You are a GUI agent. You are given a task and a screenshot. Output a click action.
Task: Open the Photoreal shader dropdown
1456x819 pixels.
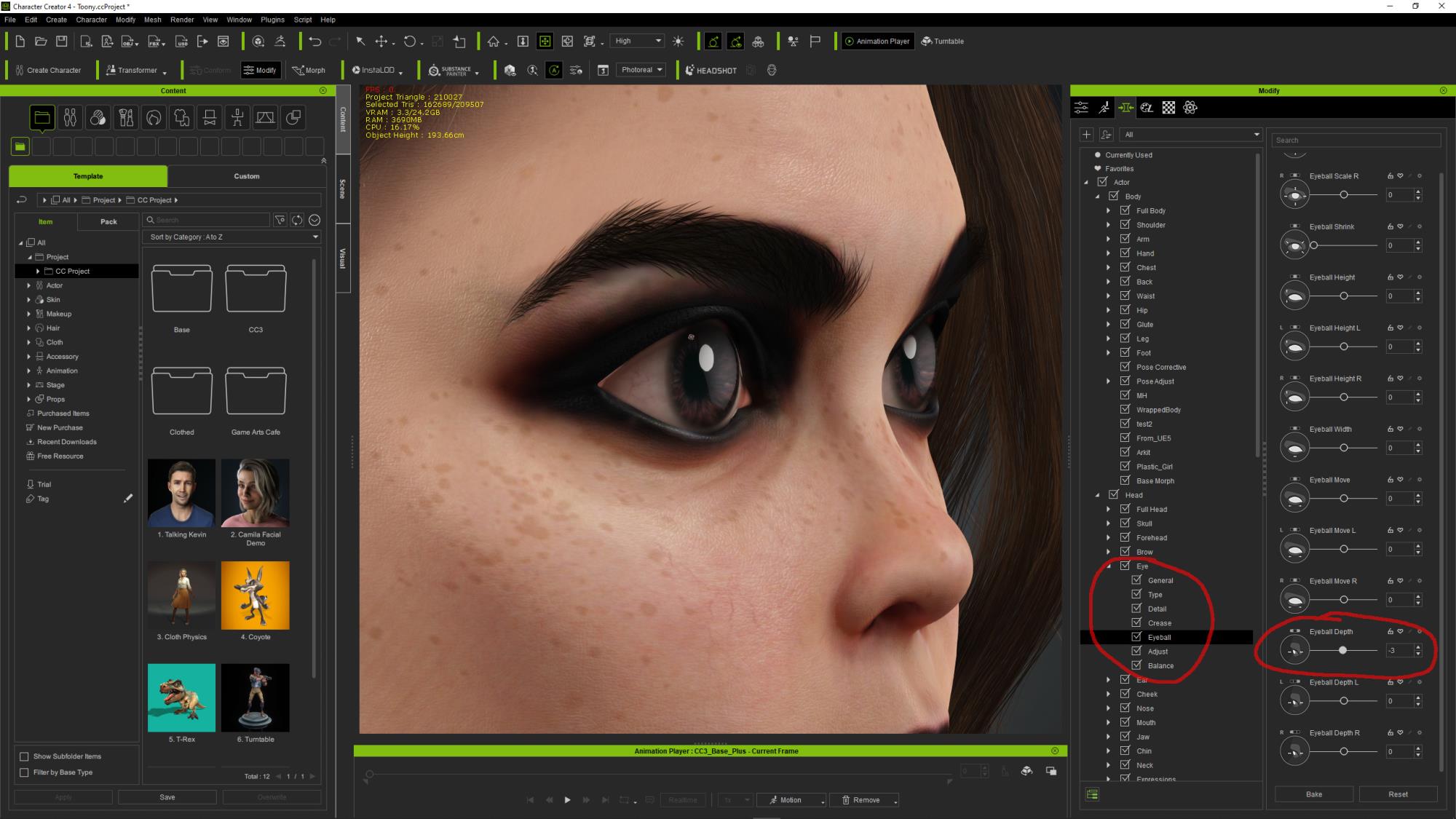[x=641, y=70]
